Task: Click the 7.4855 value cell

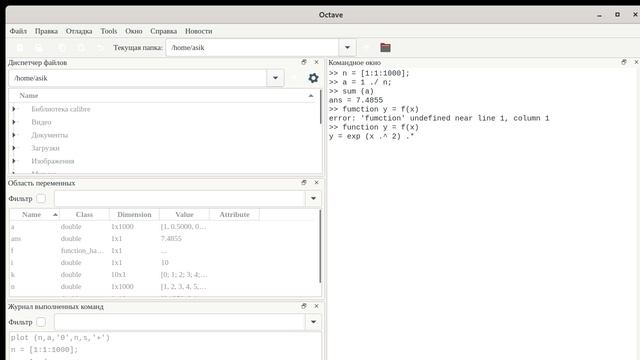Action: click(x=171, y=238)
